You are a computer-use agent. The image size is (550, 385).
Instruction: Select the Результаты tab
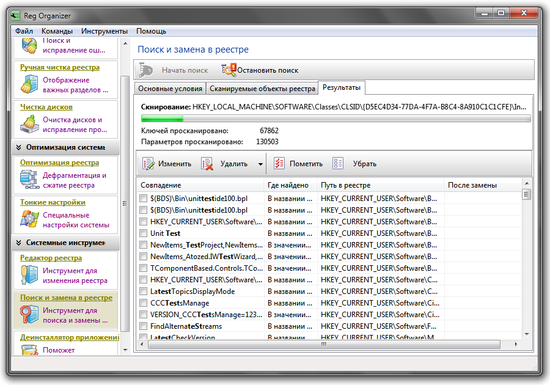342,87
